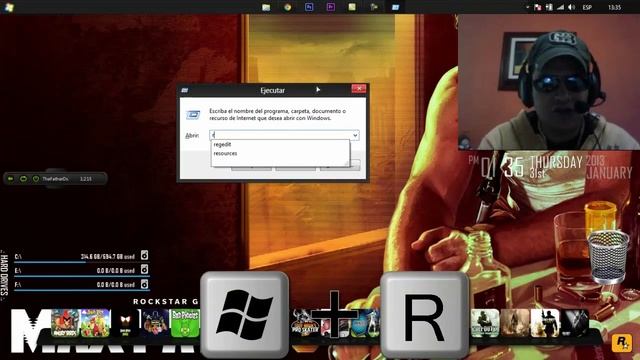Screen dimensions: 640x360
Task: Open Photoshop from the taskbar
Action: point(309,7)
